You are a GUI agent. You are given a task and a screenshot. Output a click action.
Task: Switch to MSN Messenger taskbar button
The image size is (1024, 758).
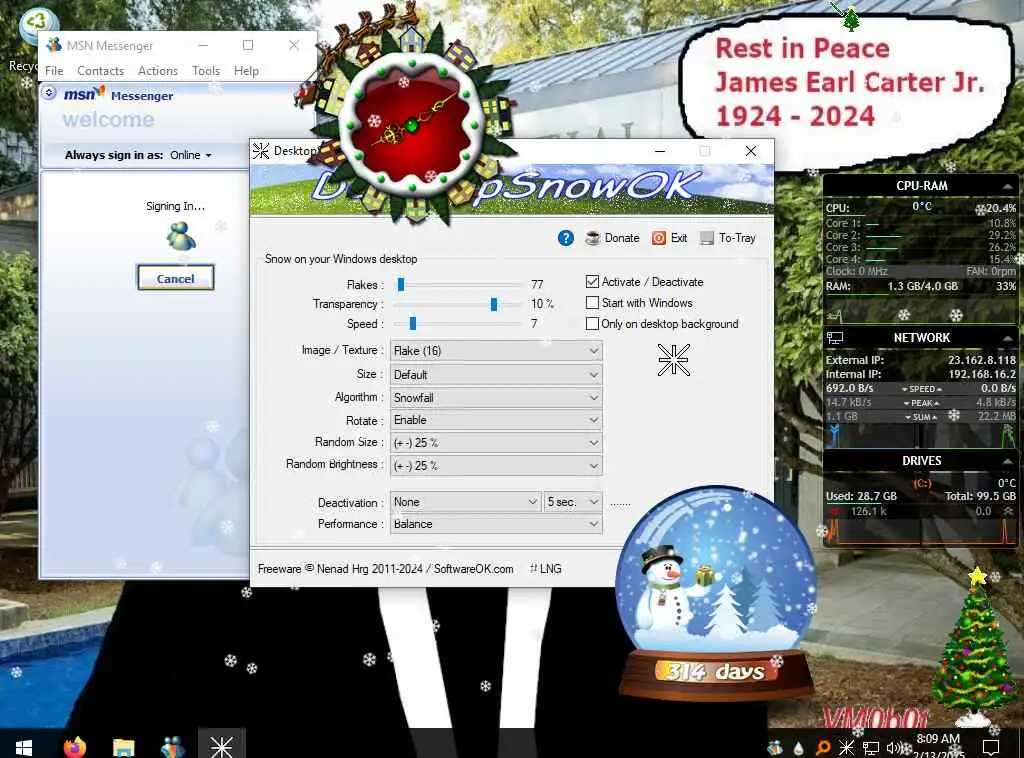172,747
